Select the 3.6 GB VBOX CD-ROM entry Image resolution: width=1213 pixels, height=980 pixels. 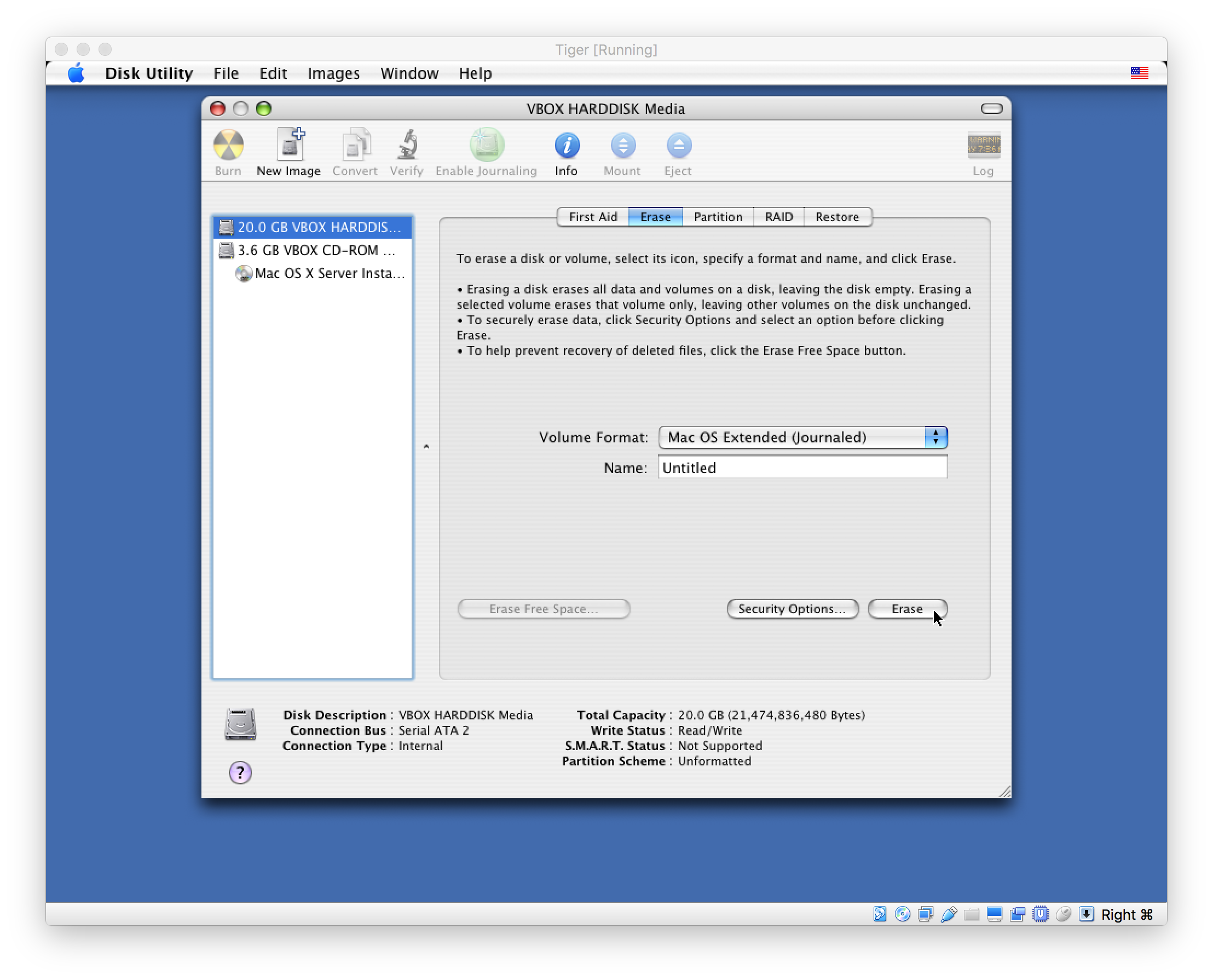[313, 250]
